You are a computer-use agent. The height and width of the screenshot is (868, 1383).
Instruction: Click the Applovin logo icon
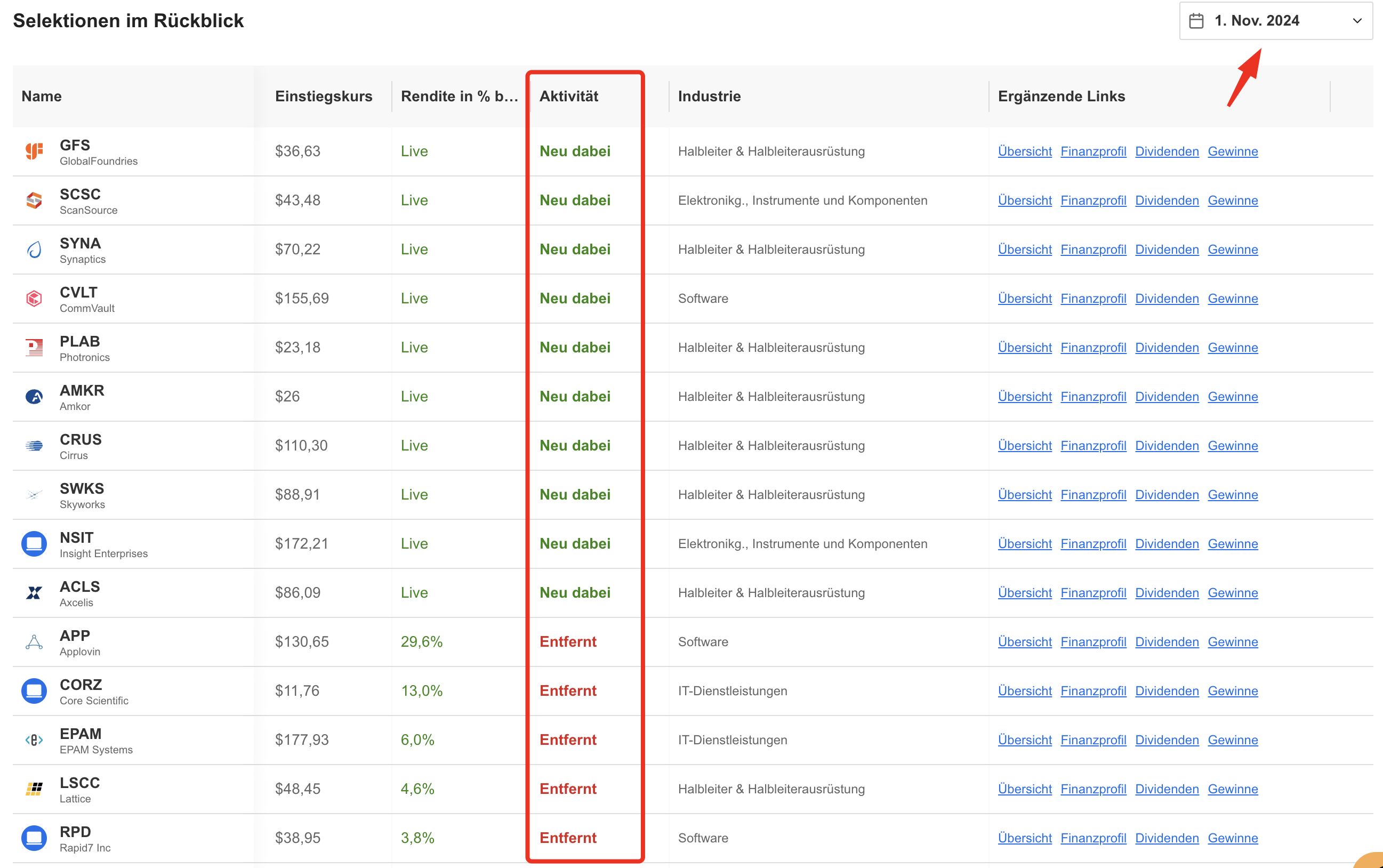(34, 642)
